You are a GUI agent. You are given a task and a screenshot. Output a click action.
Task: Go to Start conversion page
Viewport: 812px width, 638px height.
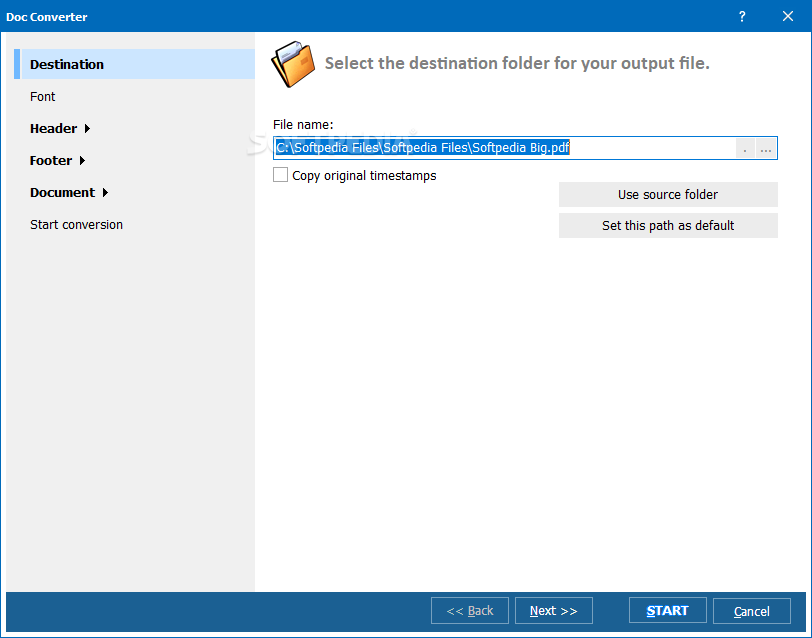point(76,225)
